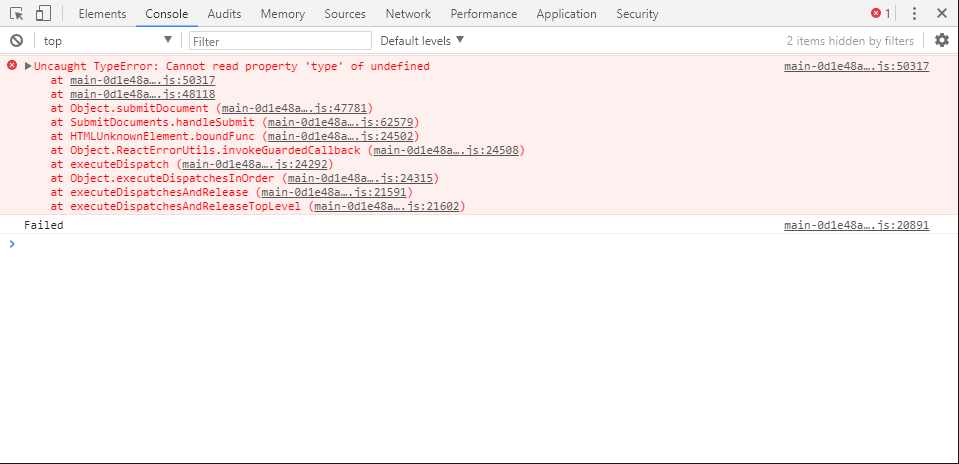Screen dimensions: 959x464
Task: Open first stack frame link js:50317
Action: tap(143, 80)
